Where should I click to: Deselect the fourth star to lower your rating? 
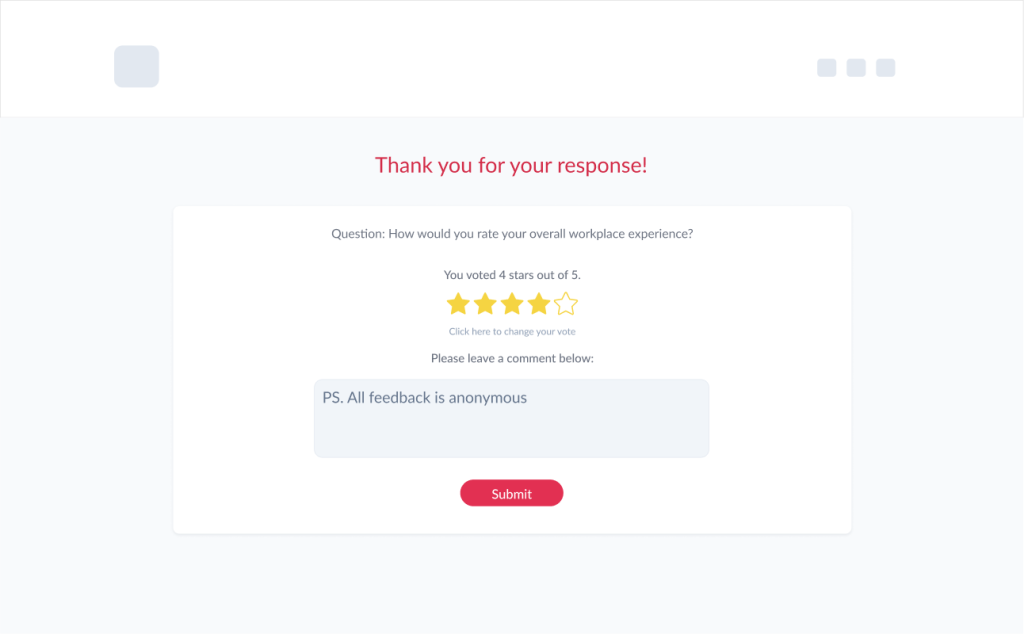point(539,302)
